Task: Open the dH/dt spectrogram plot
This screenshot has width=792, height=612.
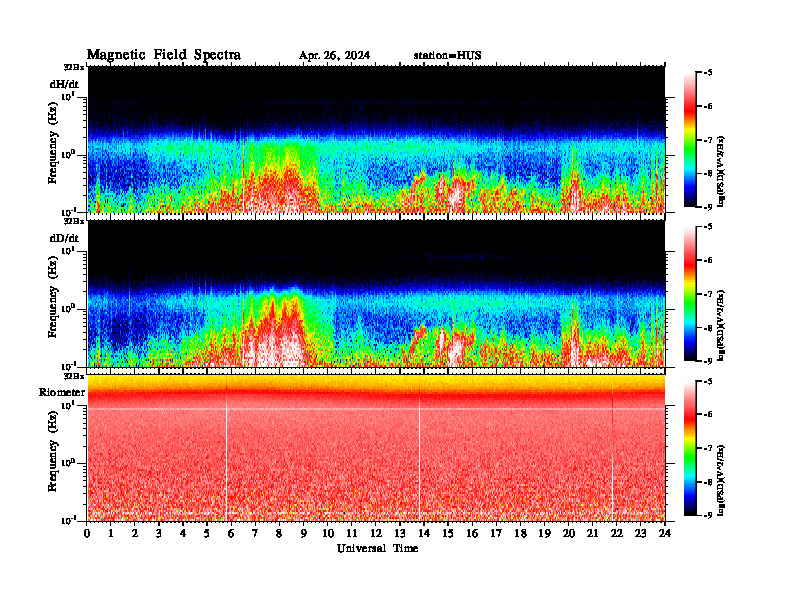Action: pyautogui.click(x=376, y=139)
